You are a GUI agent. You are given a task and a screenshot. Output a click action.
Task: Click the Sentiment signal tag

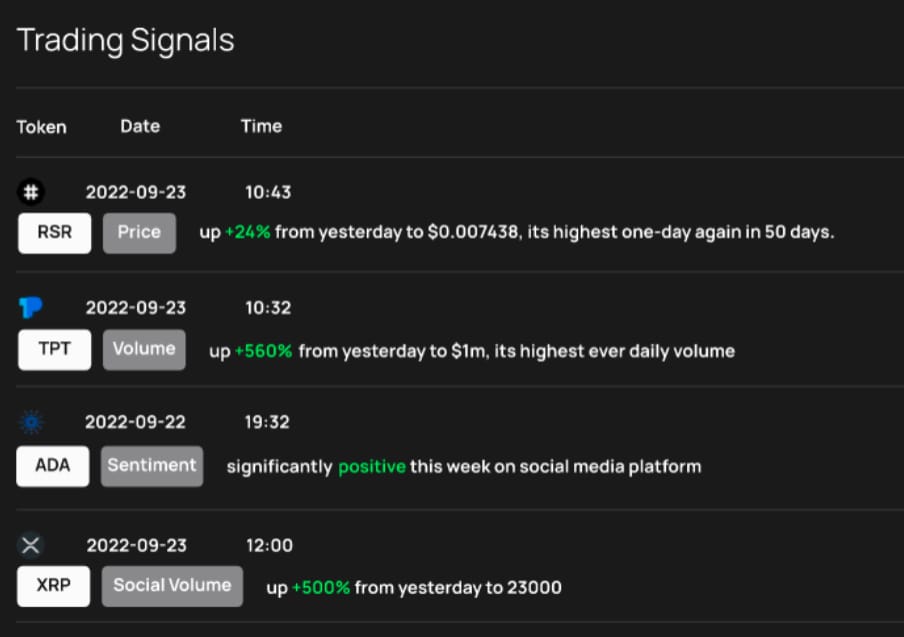coord(152,466)
